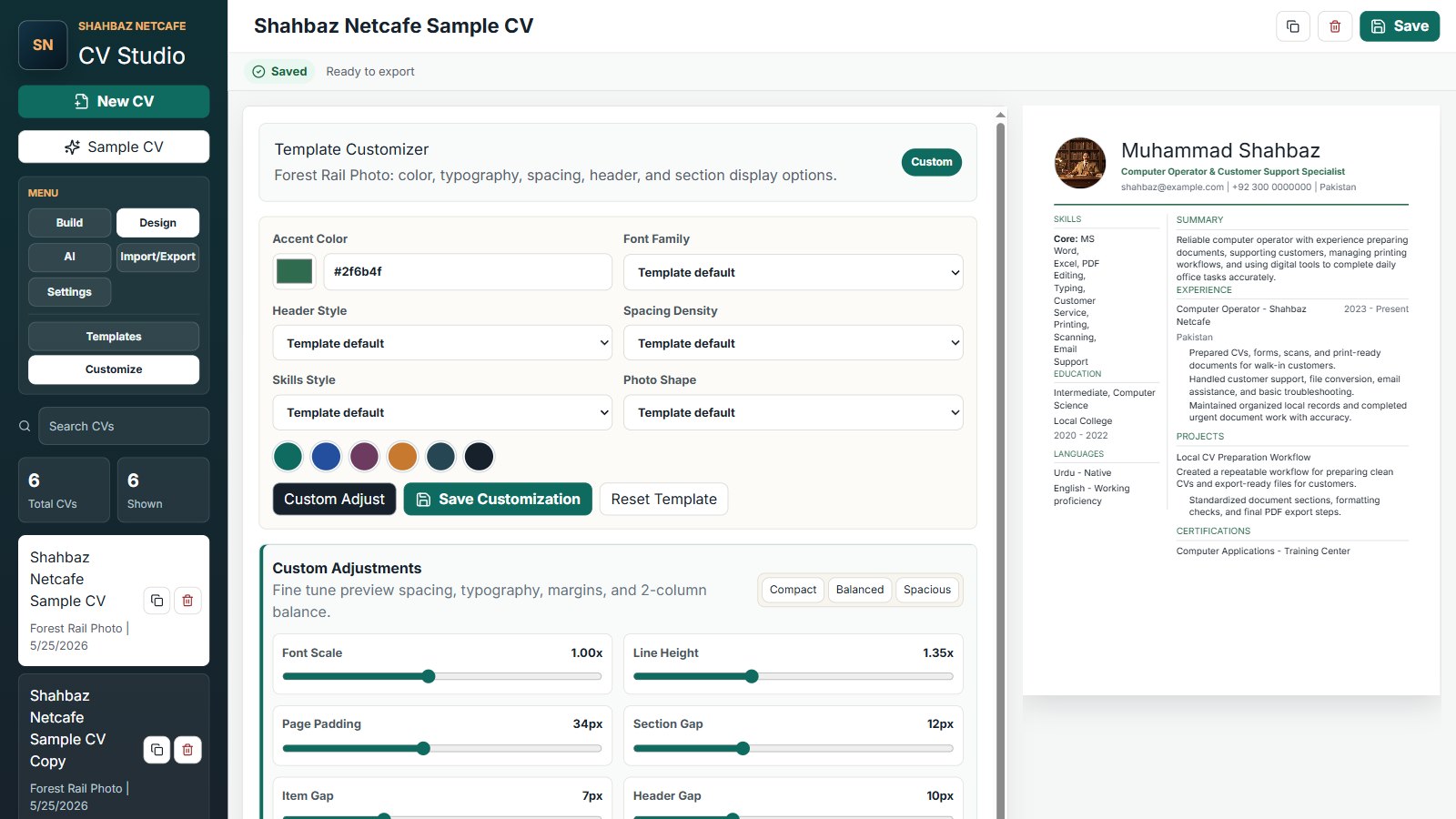Click the name Muhammad Shahbaz in preview
Image resolution: width=1456 pixels, height=819 pixels.
[x=1220, y=150]
